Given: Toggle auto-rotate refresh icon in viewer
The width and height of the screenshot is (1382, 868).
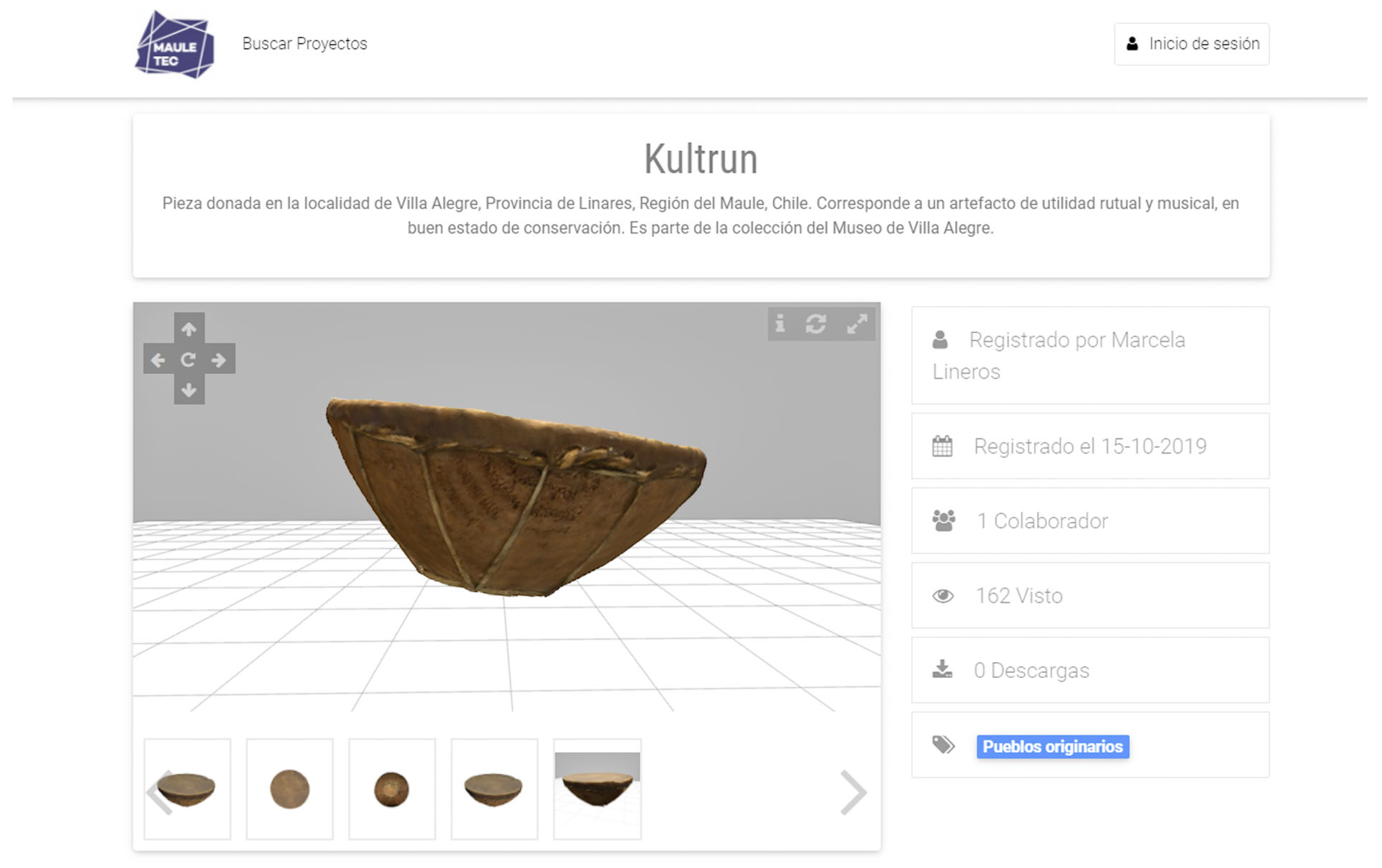Looking at the screenshot, I should coord(816,324).
